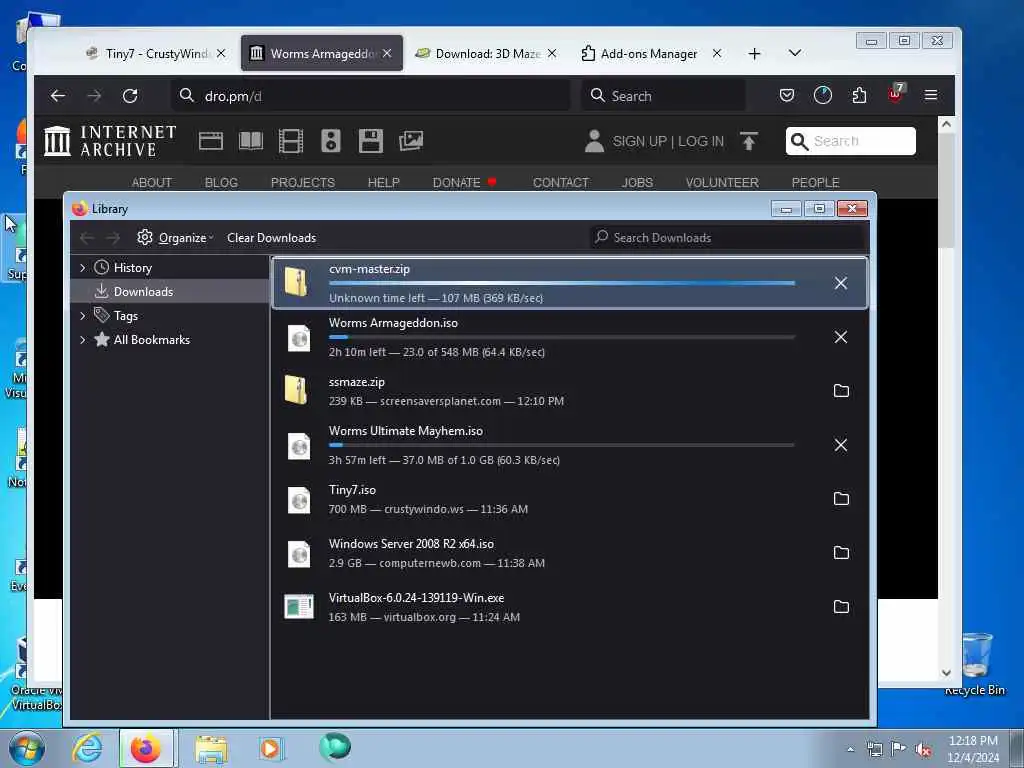Click the Internet Archive web icon
Image resolution: width=1024 pixels, height=768 pixels.
point(211,141)
